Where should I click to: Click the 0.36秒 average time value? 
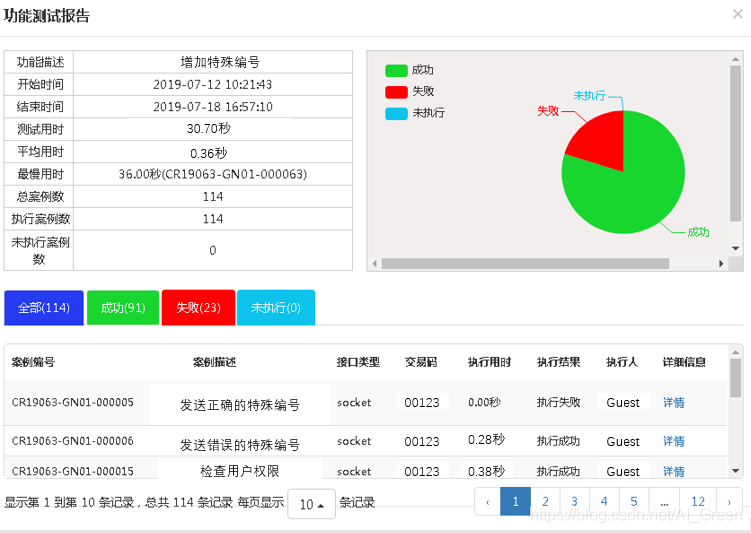coord(208,153)
